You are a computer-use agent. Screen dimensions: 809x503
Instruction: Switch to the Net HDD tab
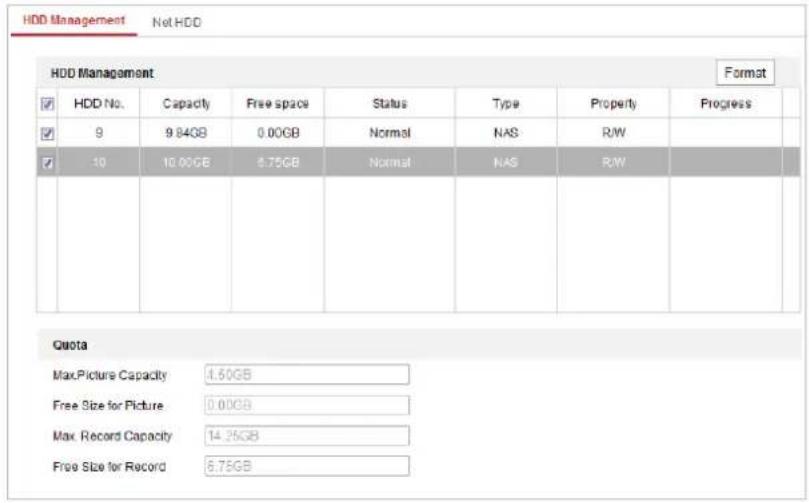pyautogui.click(x=176, y=22)
